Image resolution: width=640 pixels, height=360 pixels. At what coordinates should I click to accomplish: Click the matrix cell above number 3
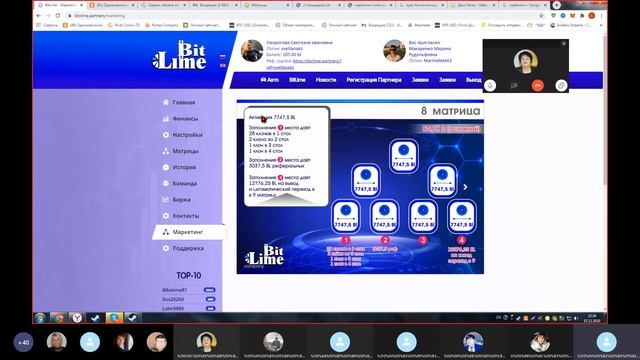click(423, 216)
